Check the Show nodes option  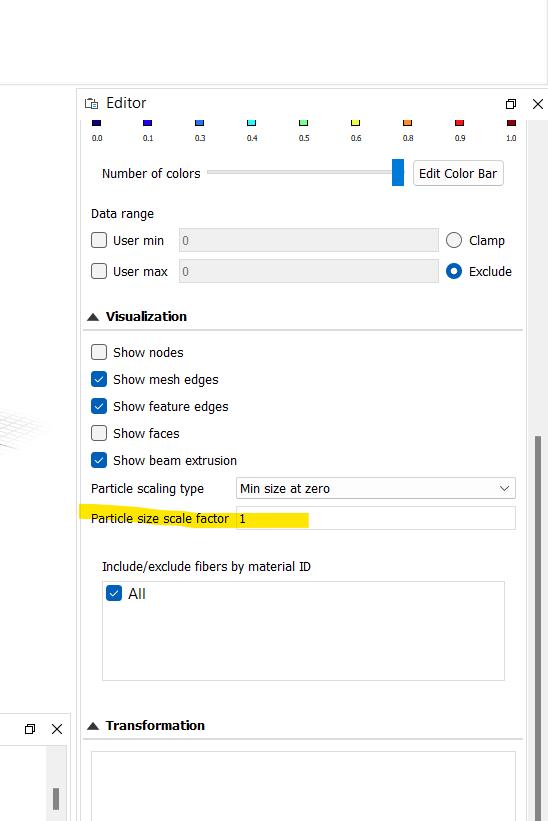click(x=99, y=352)
